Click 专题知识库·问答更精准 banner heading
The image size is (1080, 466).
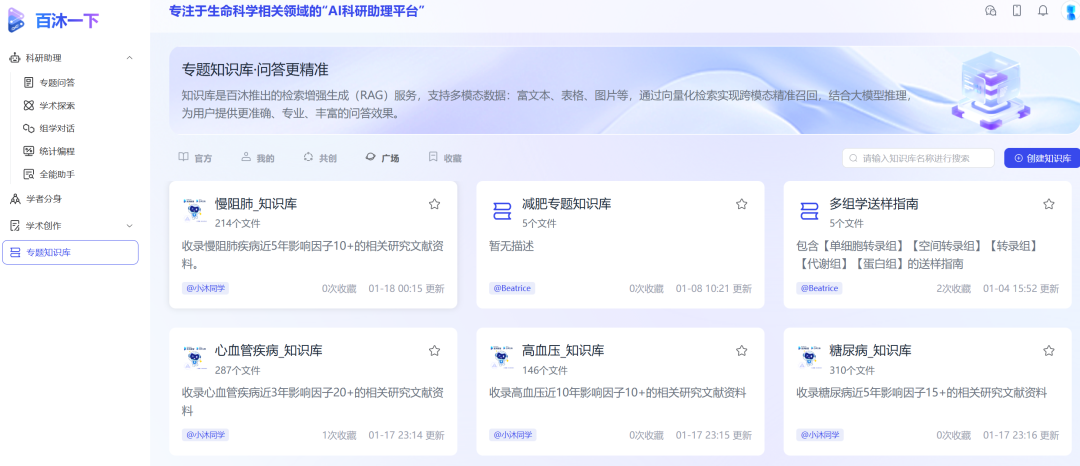coord(255,70)
